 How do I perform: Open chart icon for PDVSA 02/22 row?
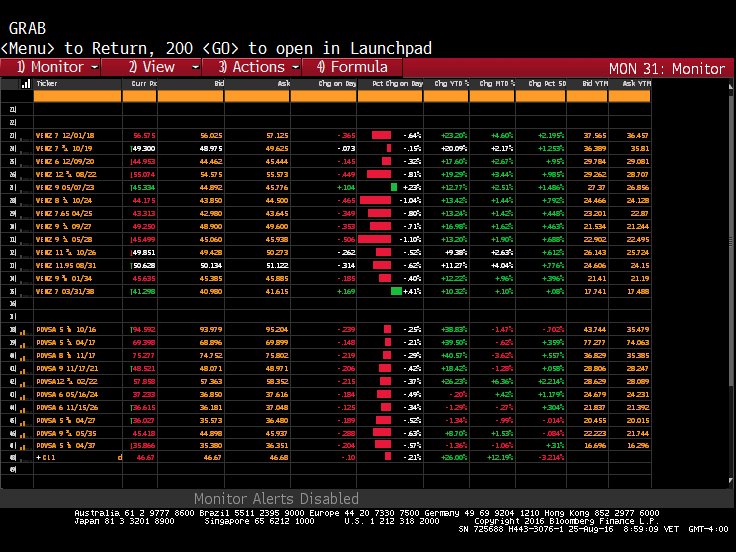click(23, 383)
